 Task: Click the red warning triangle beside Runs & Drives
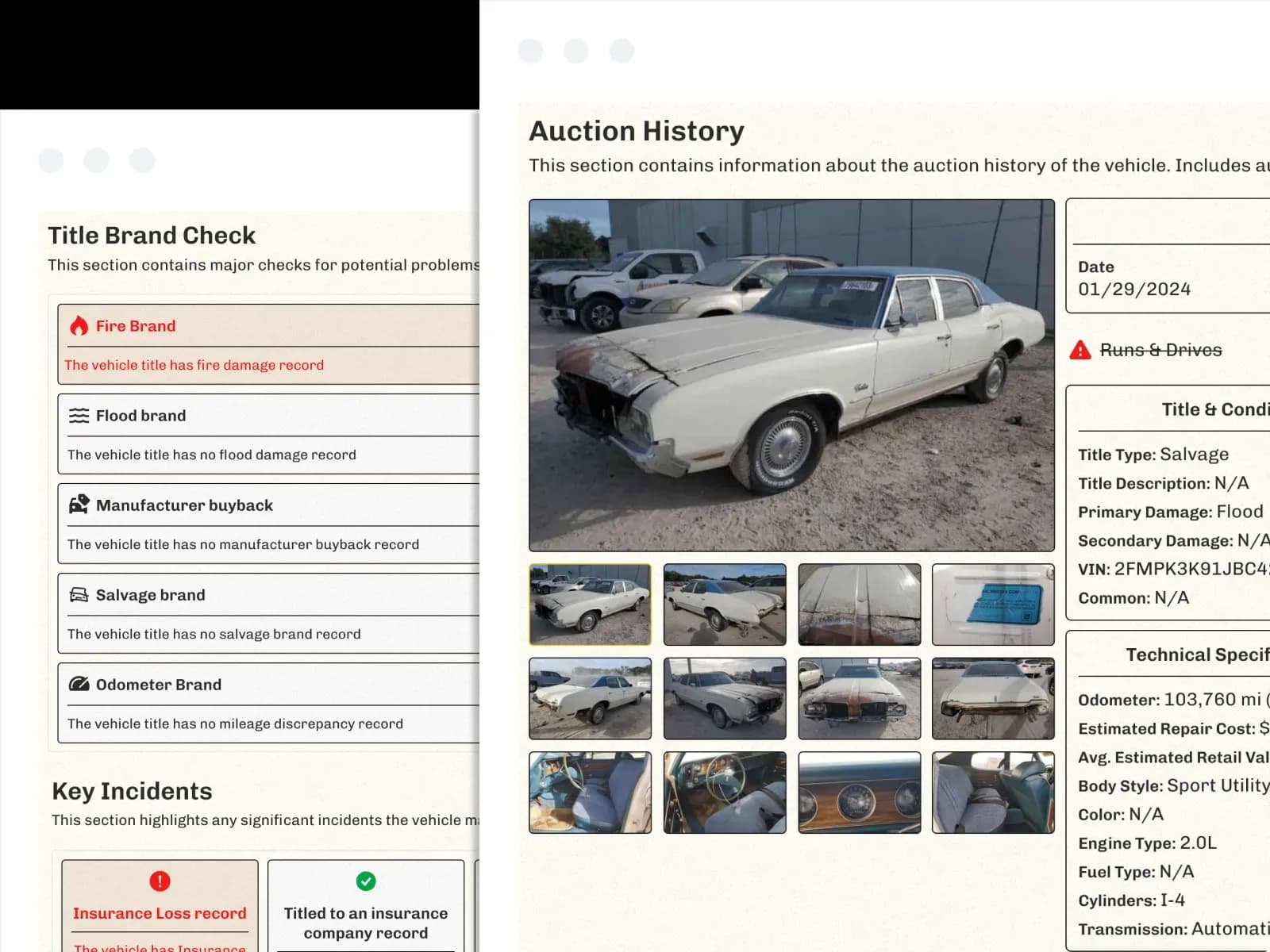coord(1080,350)
